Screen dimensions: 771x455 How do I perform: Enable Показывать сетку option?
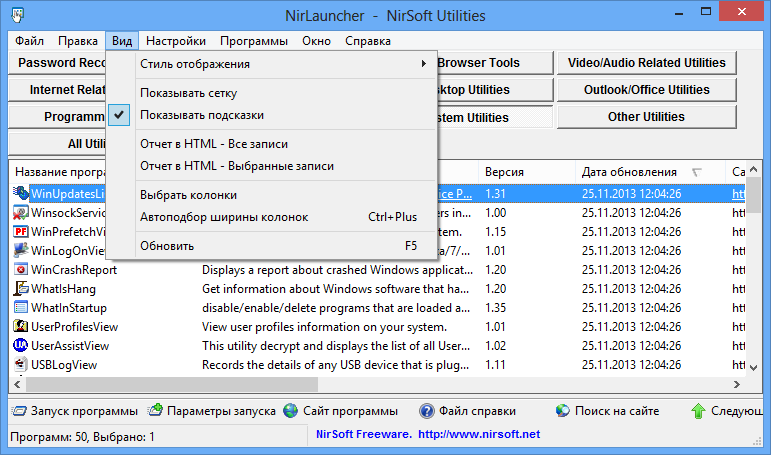coord(271,93)
